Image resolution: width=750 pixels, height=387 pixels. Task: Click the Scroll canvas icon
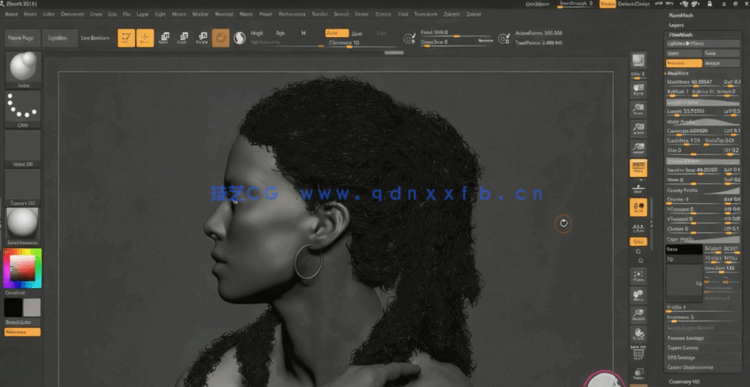tap(639, 90)
